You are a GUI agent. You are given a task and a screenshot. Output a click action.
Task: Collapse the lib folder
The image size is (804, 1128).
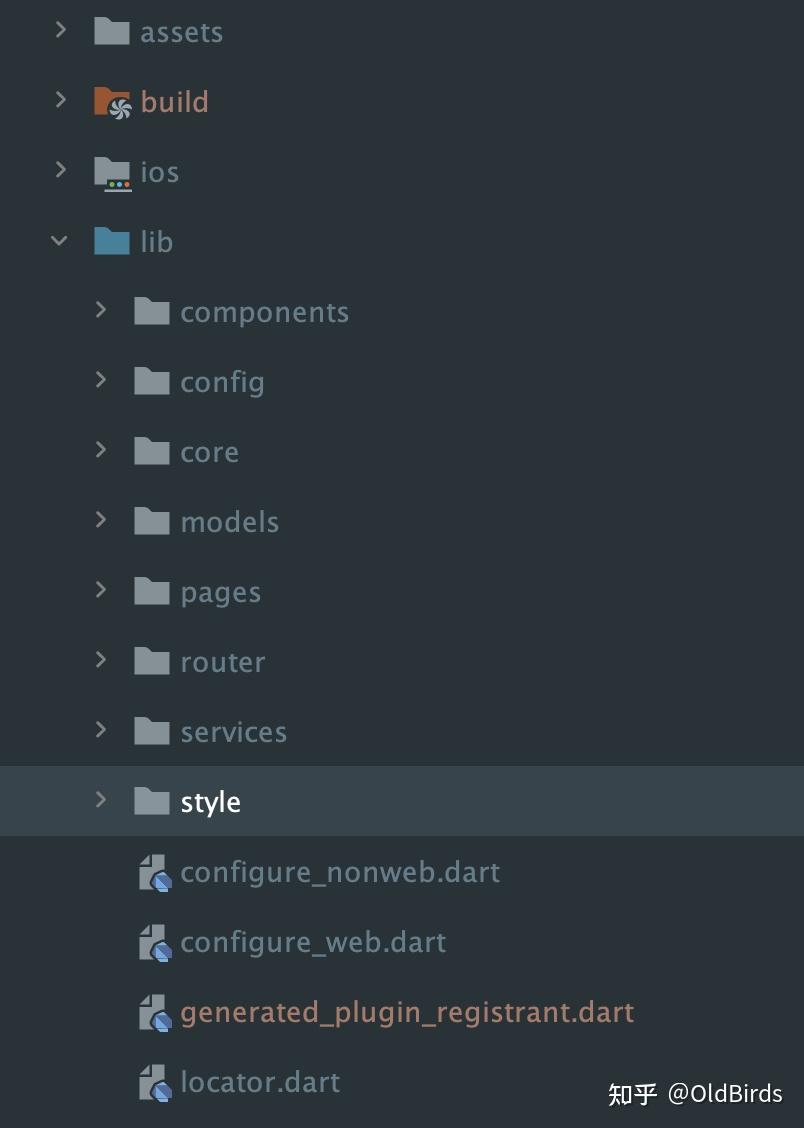(58, 241)
